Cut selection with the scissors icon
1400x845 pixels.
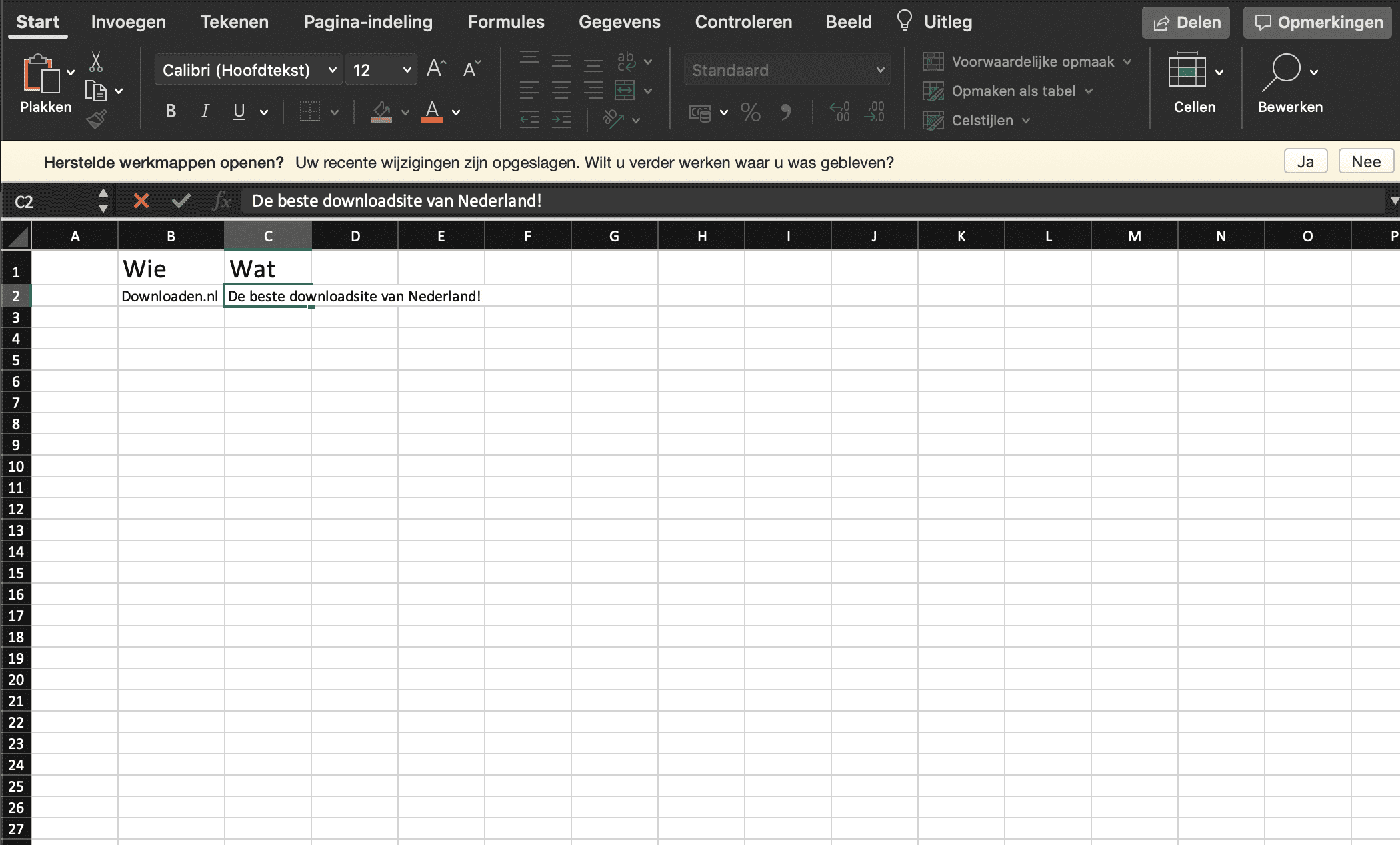pos(96,61)
